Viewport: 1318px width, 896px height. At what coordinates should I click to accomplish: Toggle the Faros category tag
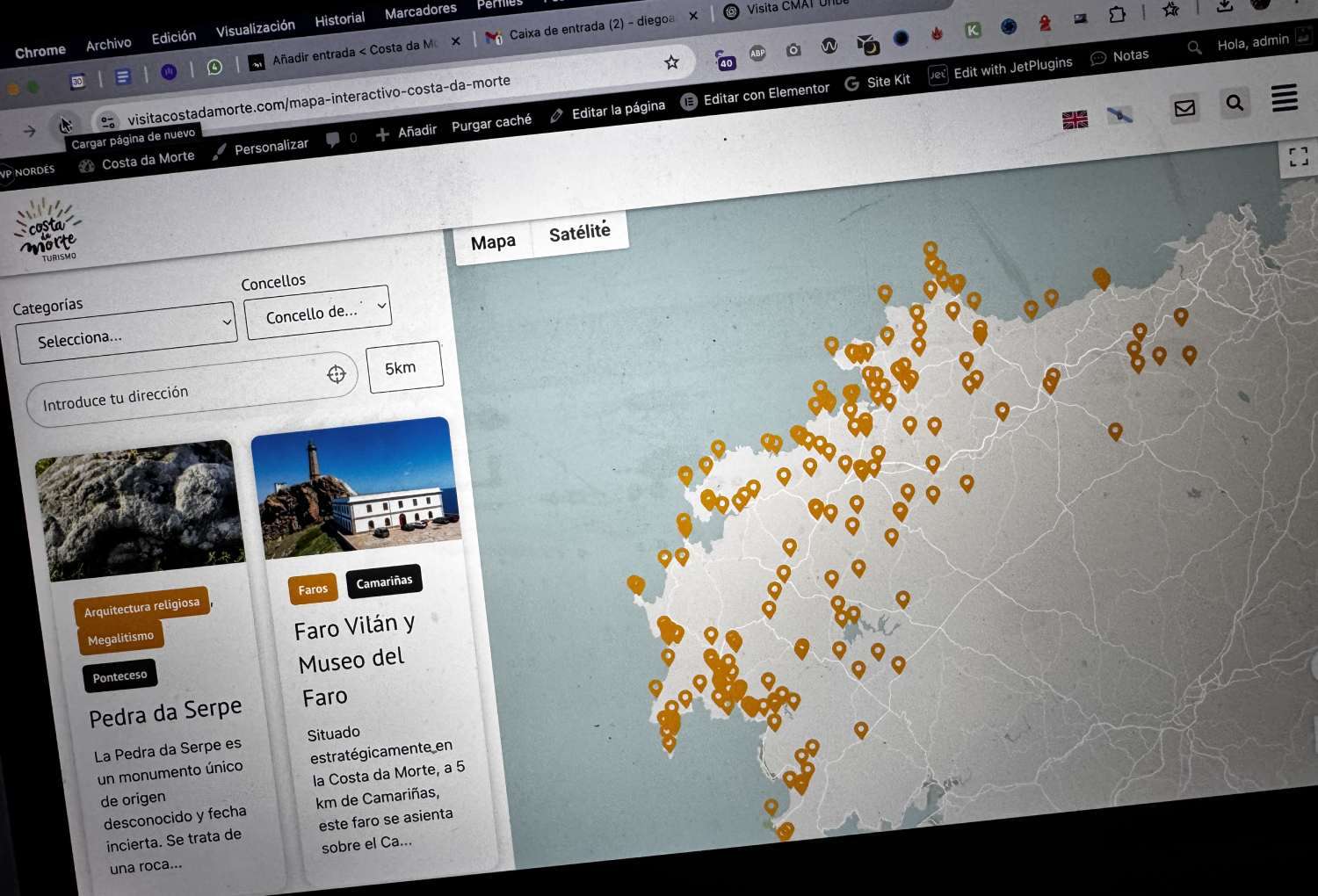coord(312,589)
